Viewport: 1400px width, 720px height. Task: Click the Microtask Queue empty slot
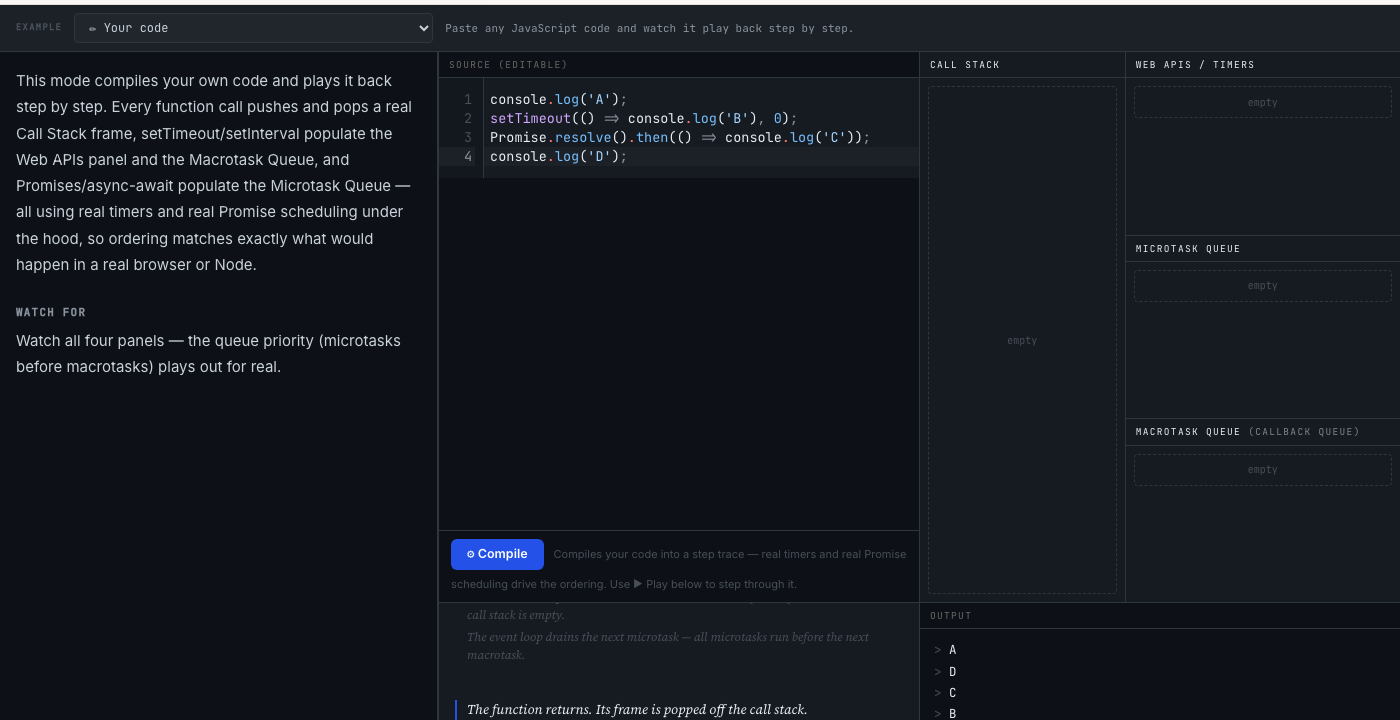coord(1262,285)
